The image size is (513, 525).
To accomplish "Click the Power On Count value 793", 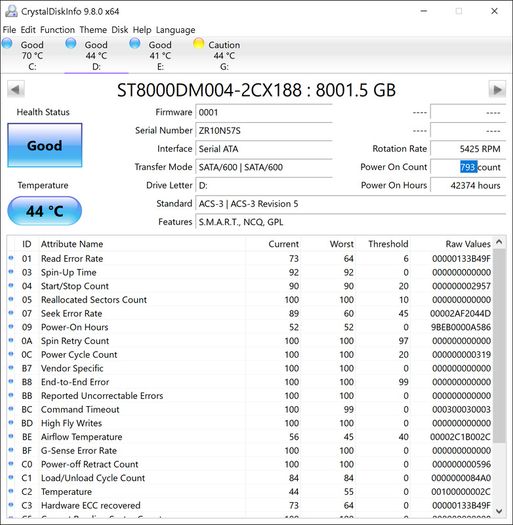I will click(468, 167).
